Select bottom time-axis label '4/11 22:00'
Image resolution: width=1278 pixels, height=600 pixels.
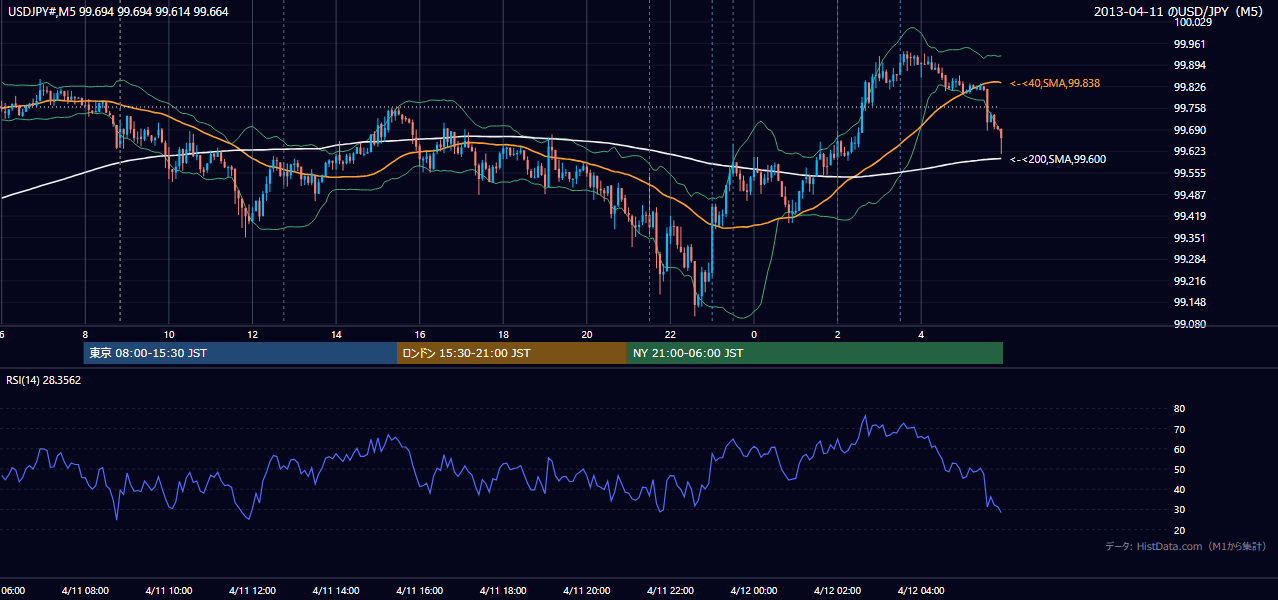coord(669,590)
